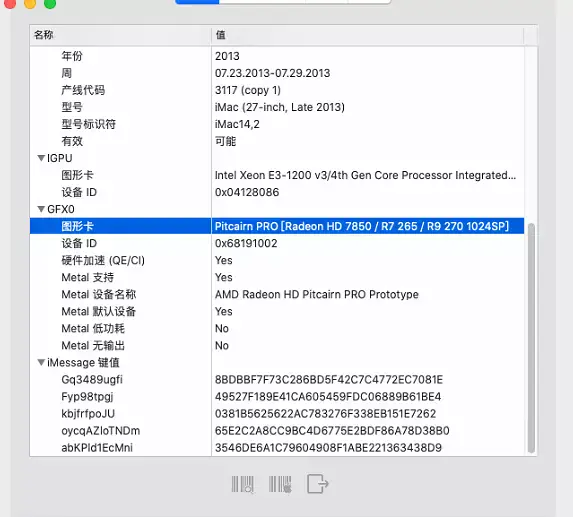573x517 pixels.
Task: Click the 名称 column header
Action: (120, 35)
